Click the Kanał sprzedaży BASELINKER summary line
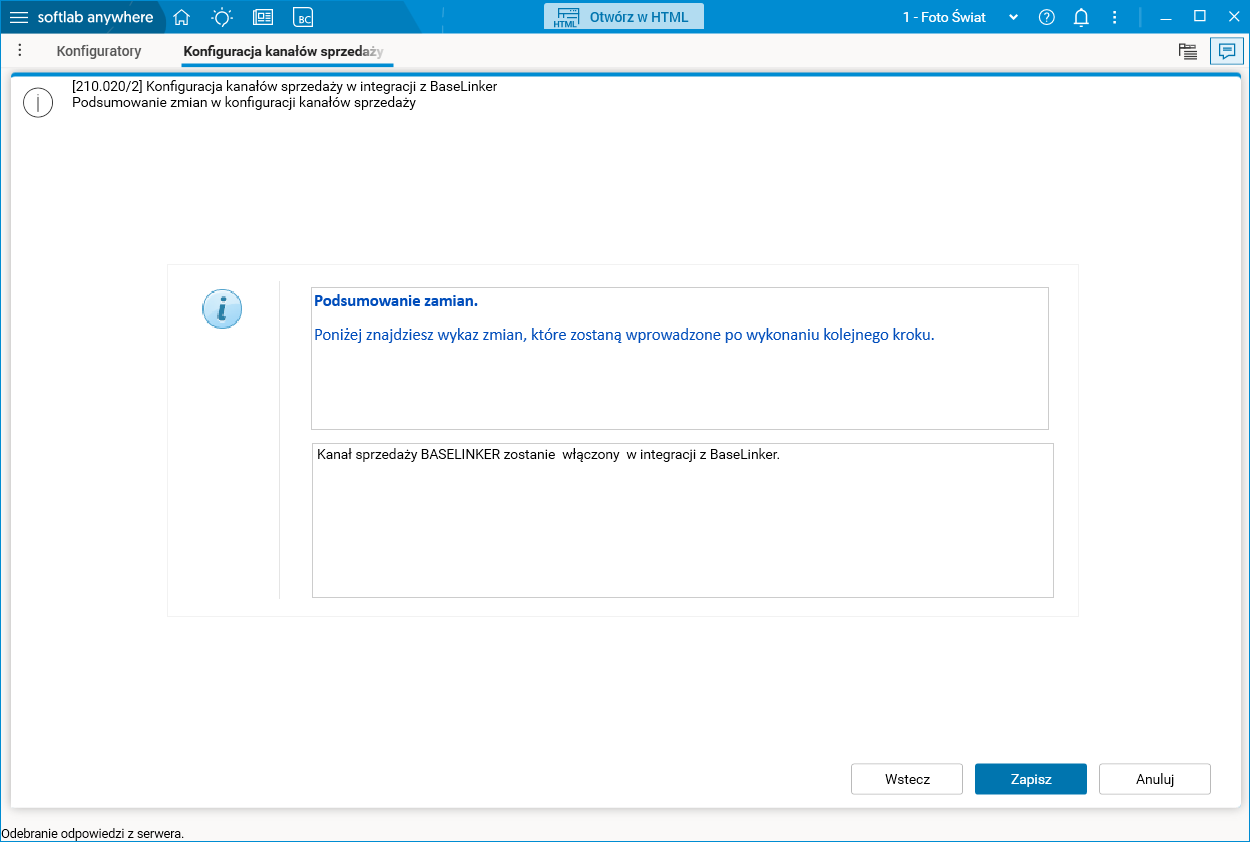Screen dimensions: 1250x842 point(548,454)
